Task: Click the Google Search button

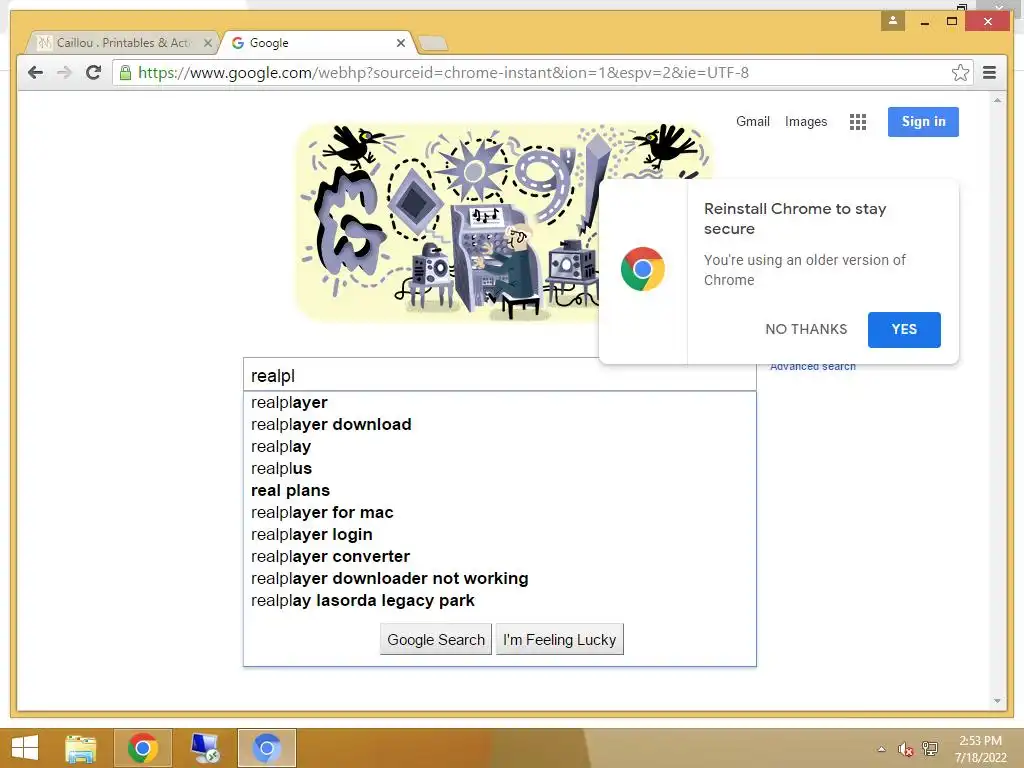Action: (x=436, y=639)
